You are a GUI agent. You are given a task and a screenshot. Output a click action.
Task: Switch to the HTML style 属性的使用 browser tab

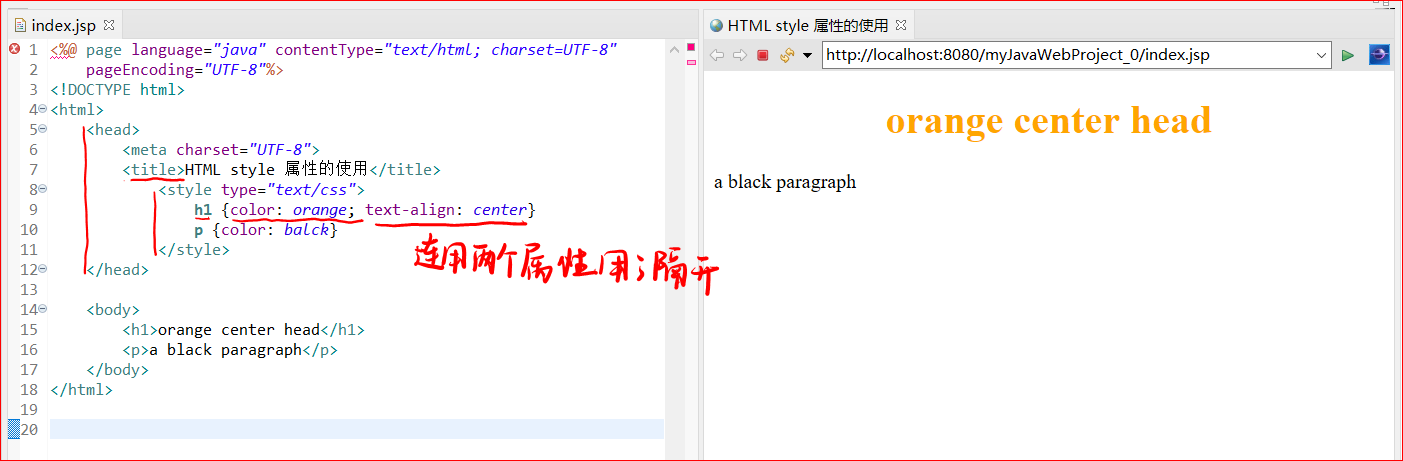pos(808,25)
